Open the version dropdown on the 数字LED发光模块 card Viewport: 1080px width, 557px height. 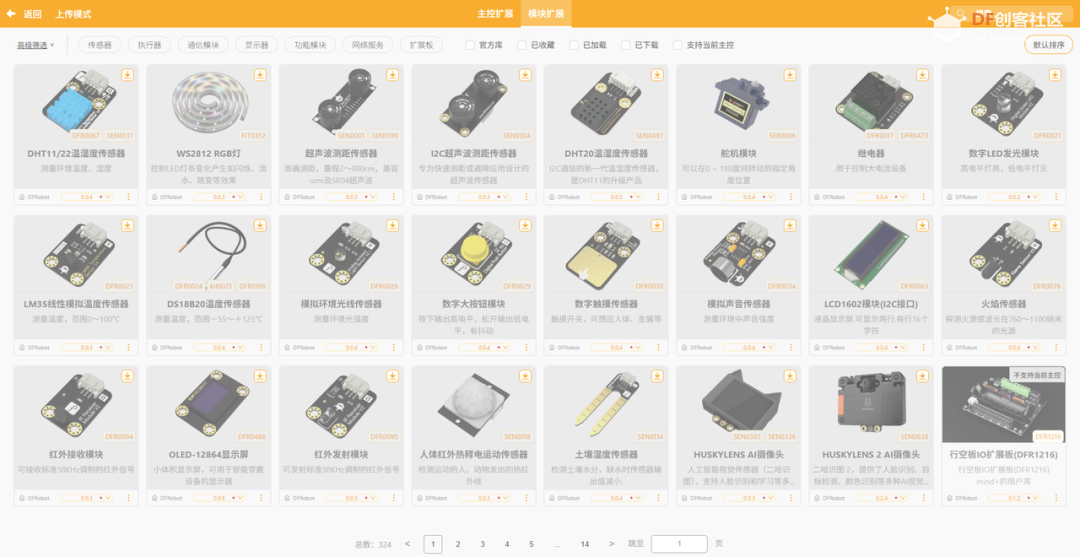[1014, 197]
